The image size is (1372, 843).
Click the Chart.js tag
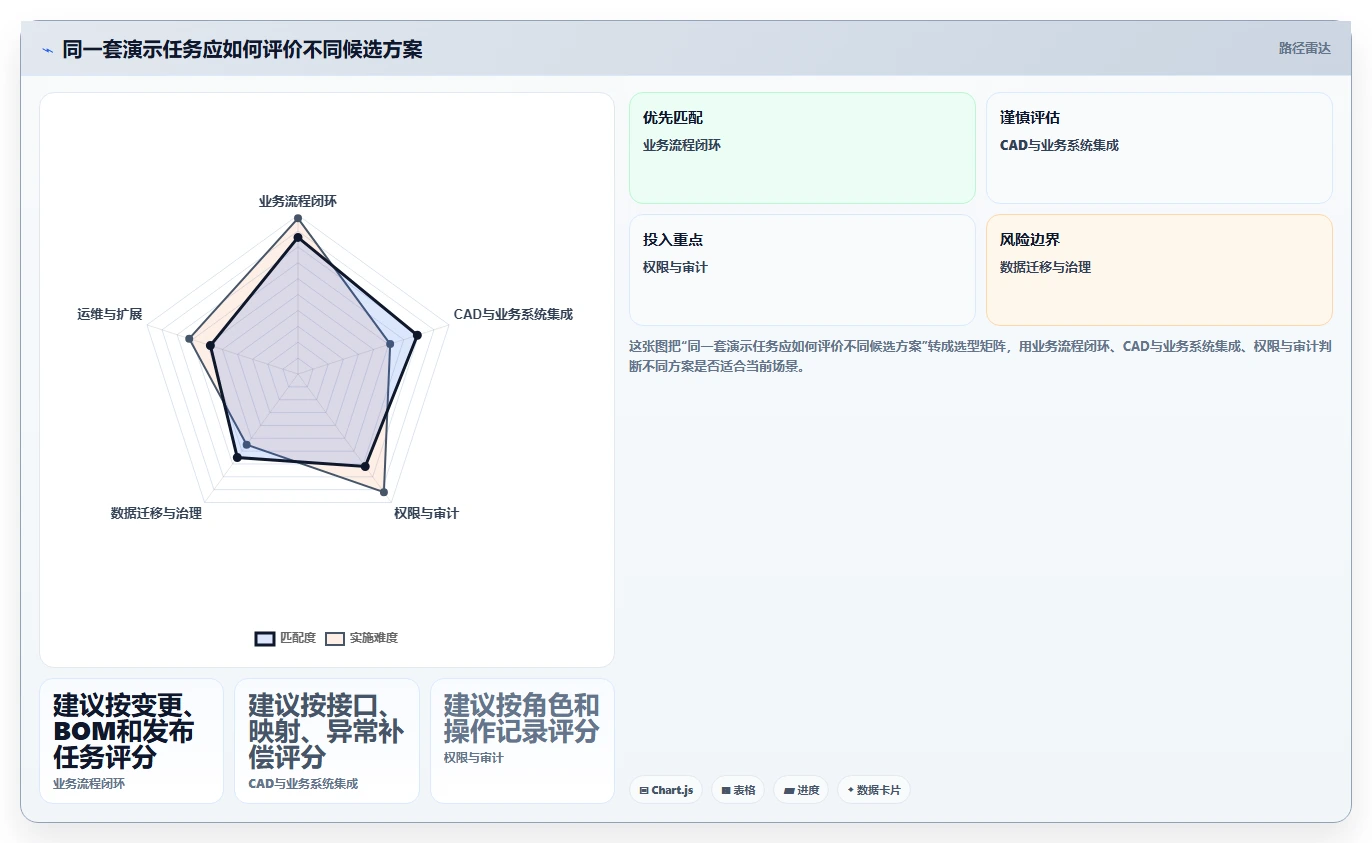coord(666,790)
